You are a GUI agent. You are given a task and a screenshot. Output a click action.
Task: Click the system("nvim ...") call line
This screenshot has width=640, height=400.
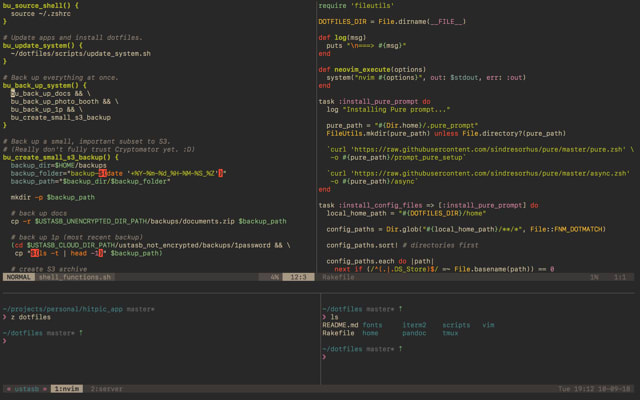pos(426,78)
